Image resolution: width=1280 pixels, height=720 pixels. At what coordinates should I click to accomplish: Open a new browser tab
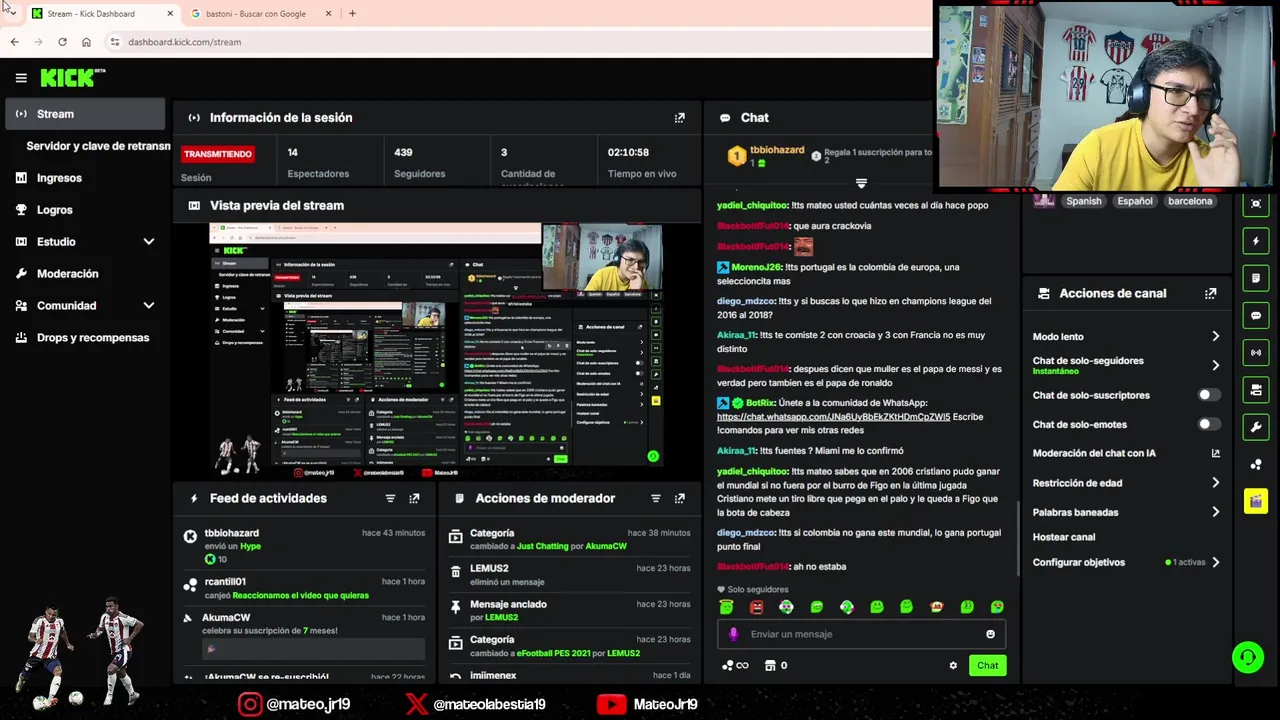(x=352, y=14)
